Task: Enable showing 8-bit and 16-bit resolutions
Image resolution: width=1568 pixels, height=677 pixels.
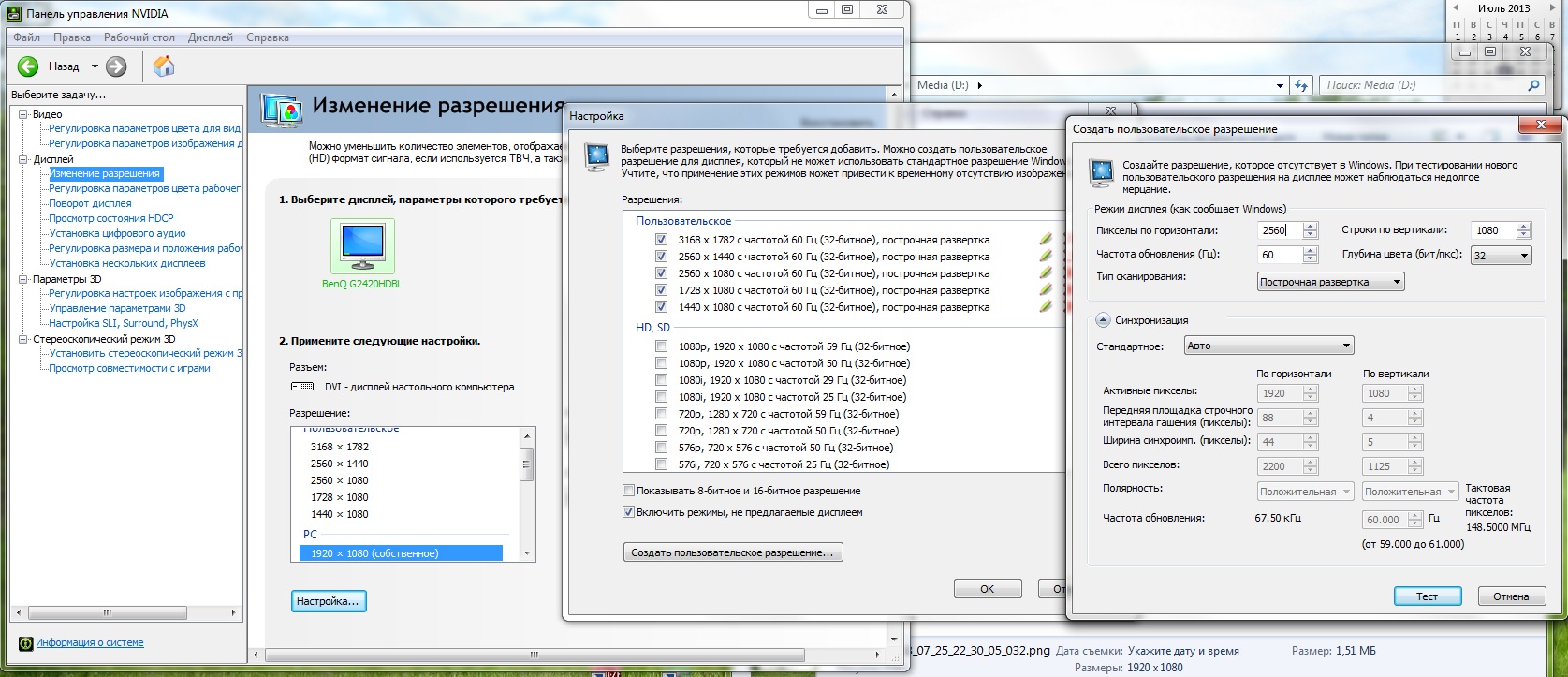Action: (x=628, y=491)
